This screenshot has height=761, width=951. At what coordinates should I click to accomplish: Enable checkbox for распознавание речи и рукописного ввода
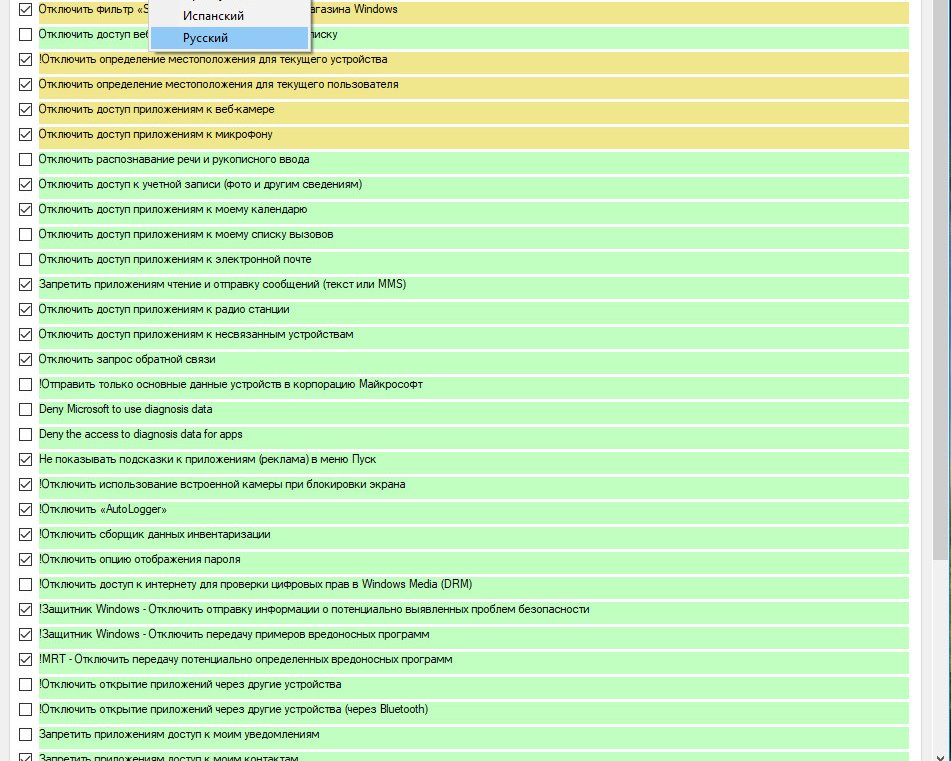click(x=25, y=159)
